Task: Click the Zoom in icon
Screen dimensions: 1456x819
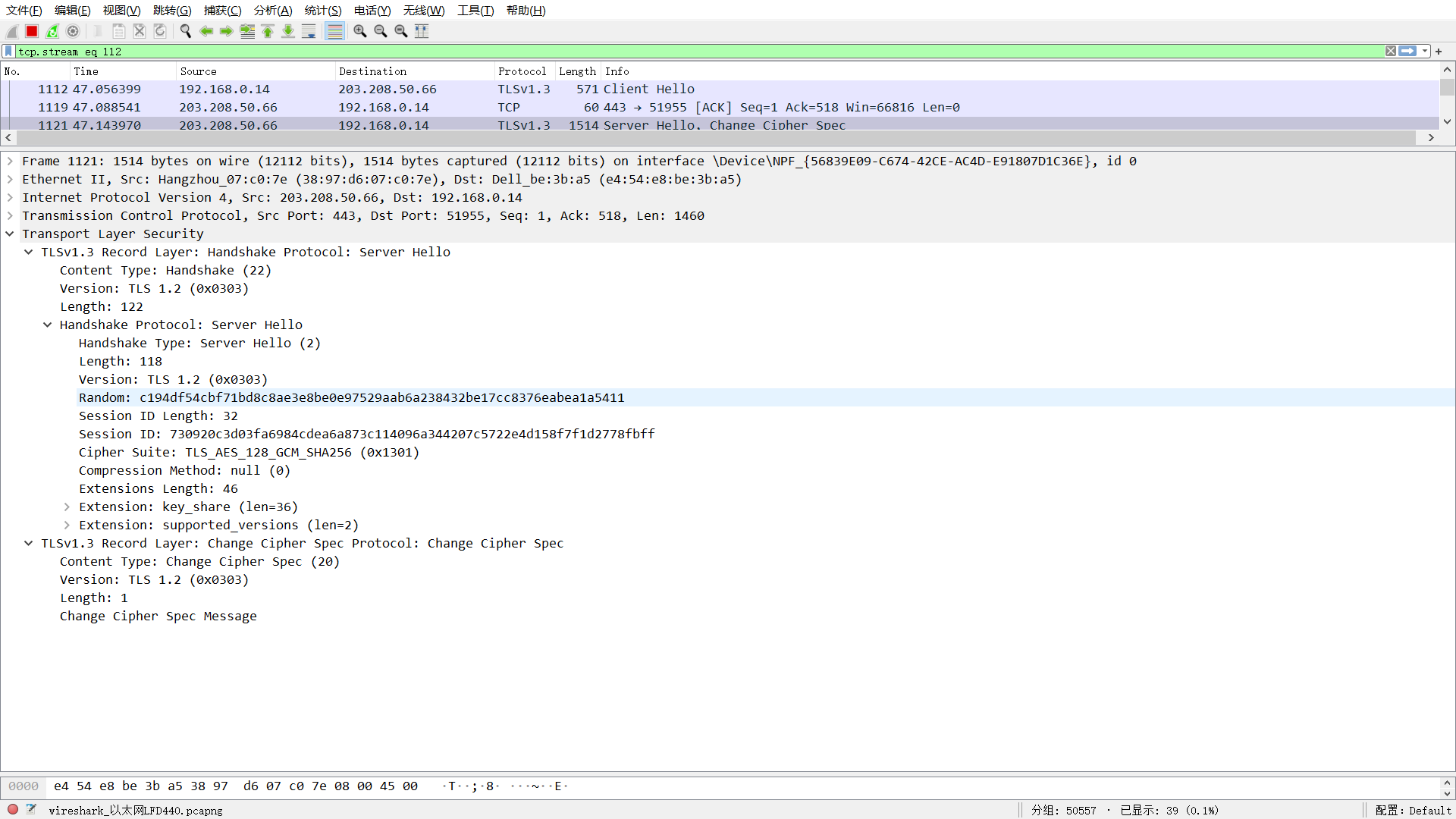Action: click(x=360, y=31)
